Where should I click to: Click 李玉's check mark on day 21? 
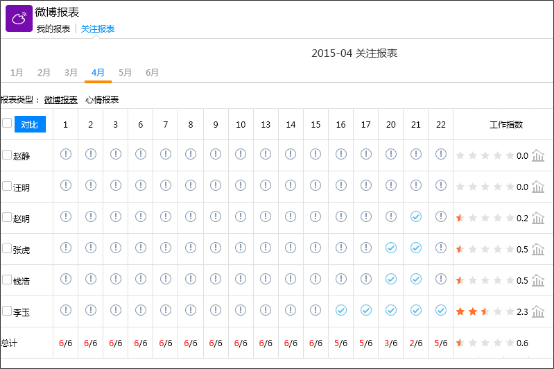coord(416,310)
